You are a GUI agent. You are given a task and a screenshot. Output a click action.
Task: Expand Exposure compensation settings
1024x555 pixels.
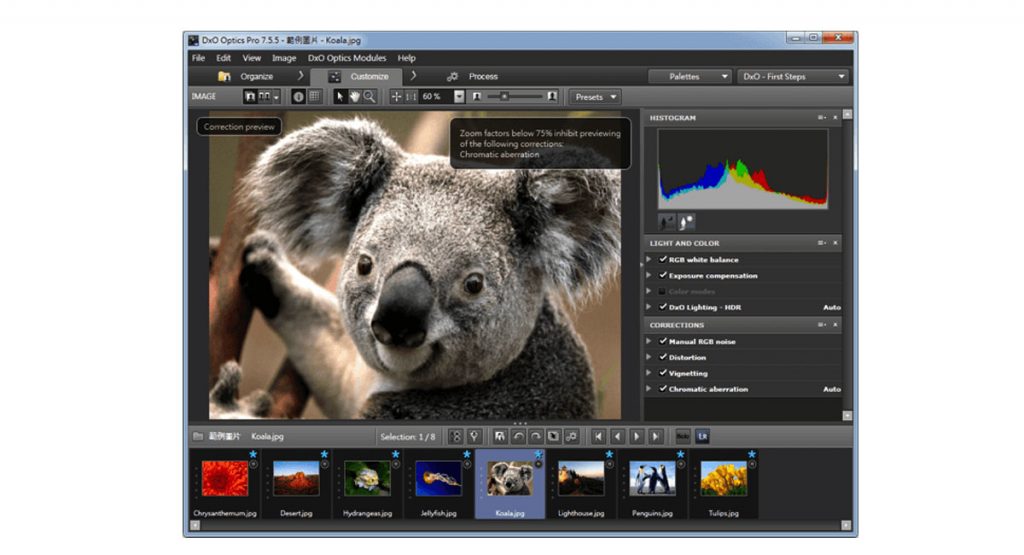click(649, 275)
